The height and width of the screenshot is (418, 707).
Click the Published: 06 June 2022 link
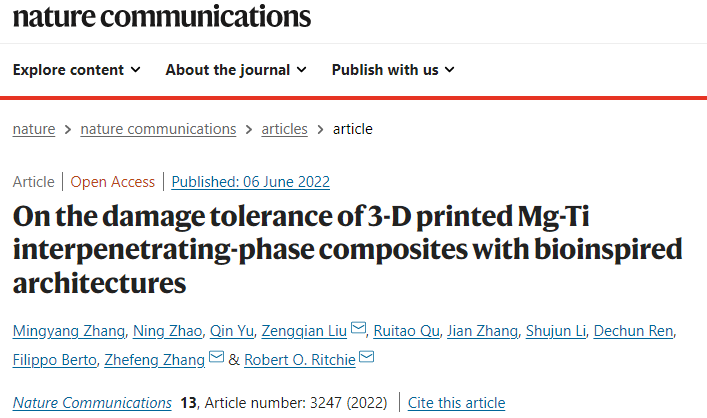[x=251, y=182]
